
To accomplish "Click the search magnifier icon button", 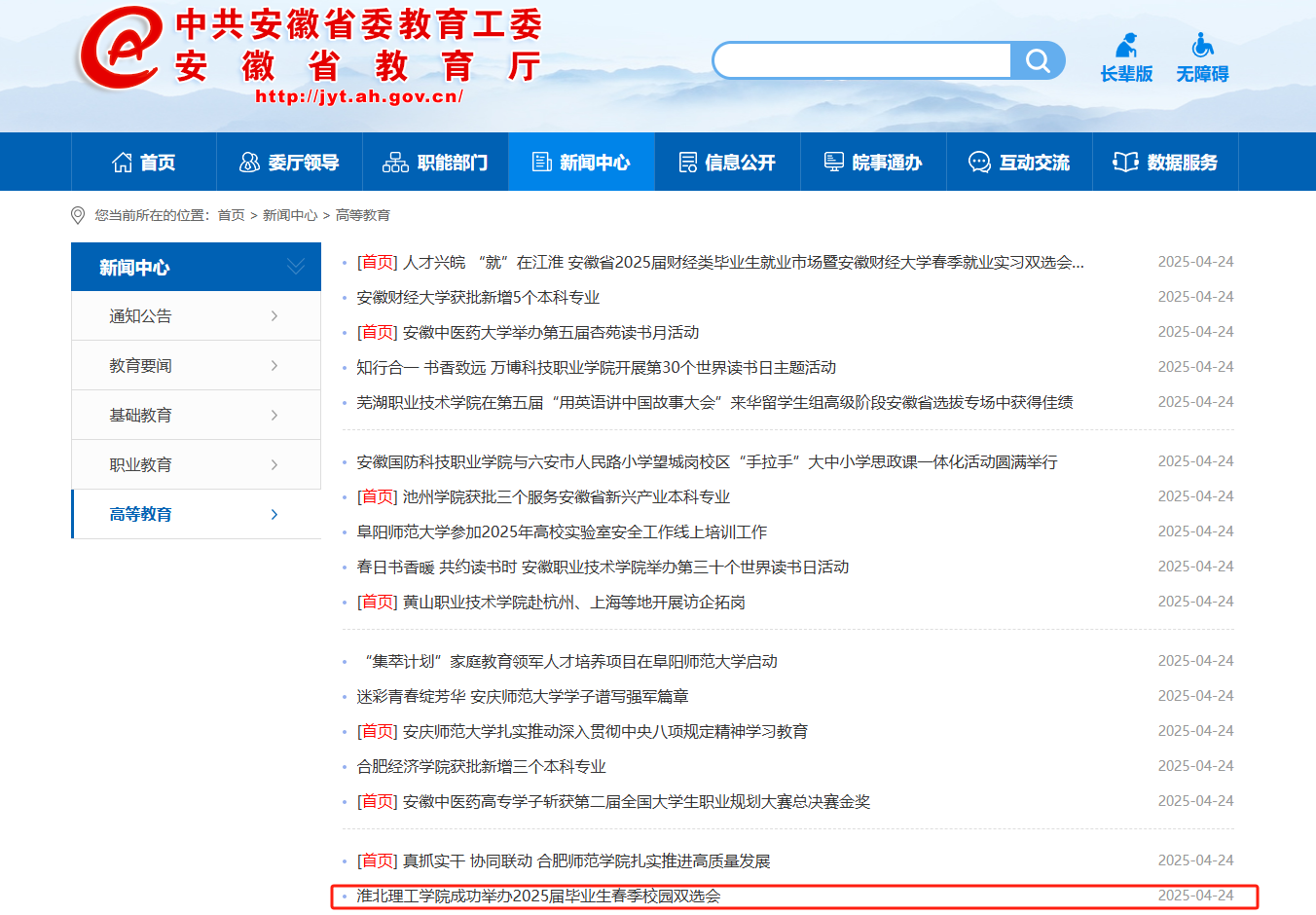I will [x=1038, y=61].
